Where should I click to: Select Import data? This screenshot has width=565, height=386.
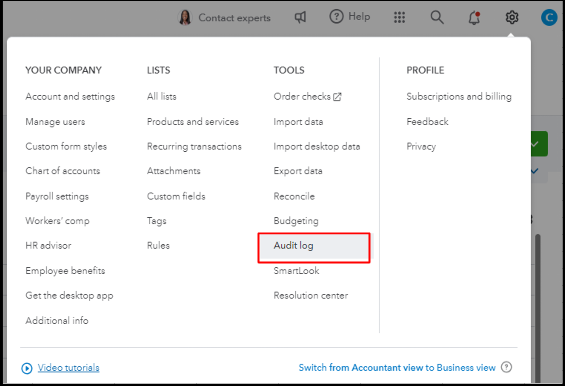(x=298, y=122)
